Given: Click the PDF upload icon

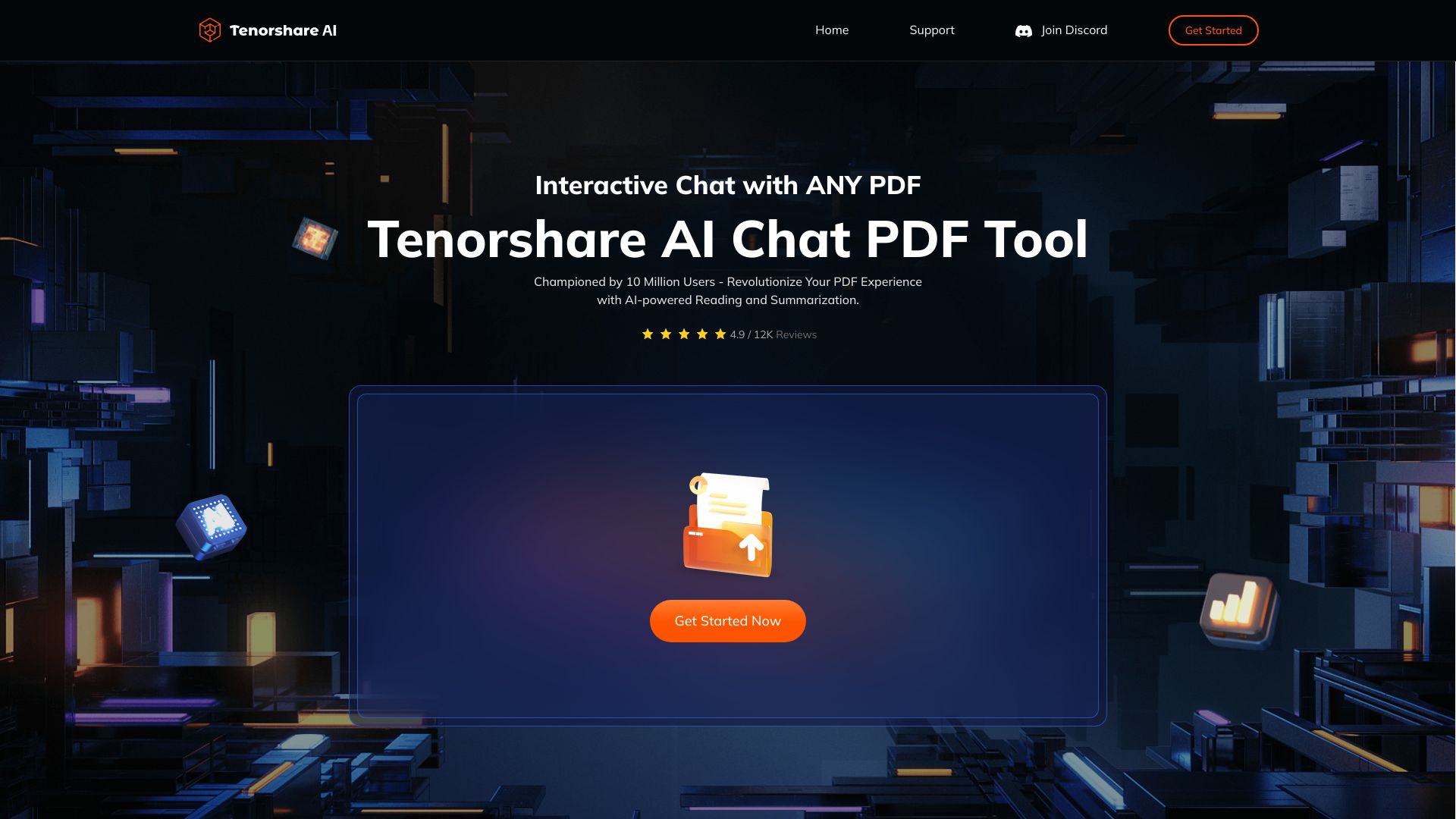Looking at the screenshot, I should (x=728, y=523).
